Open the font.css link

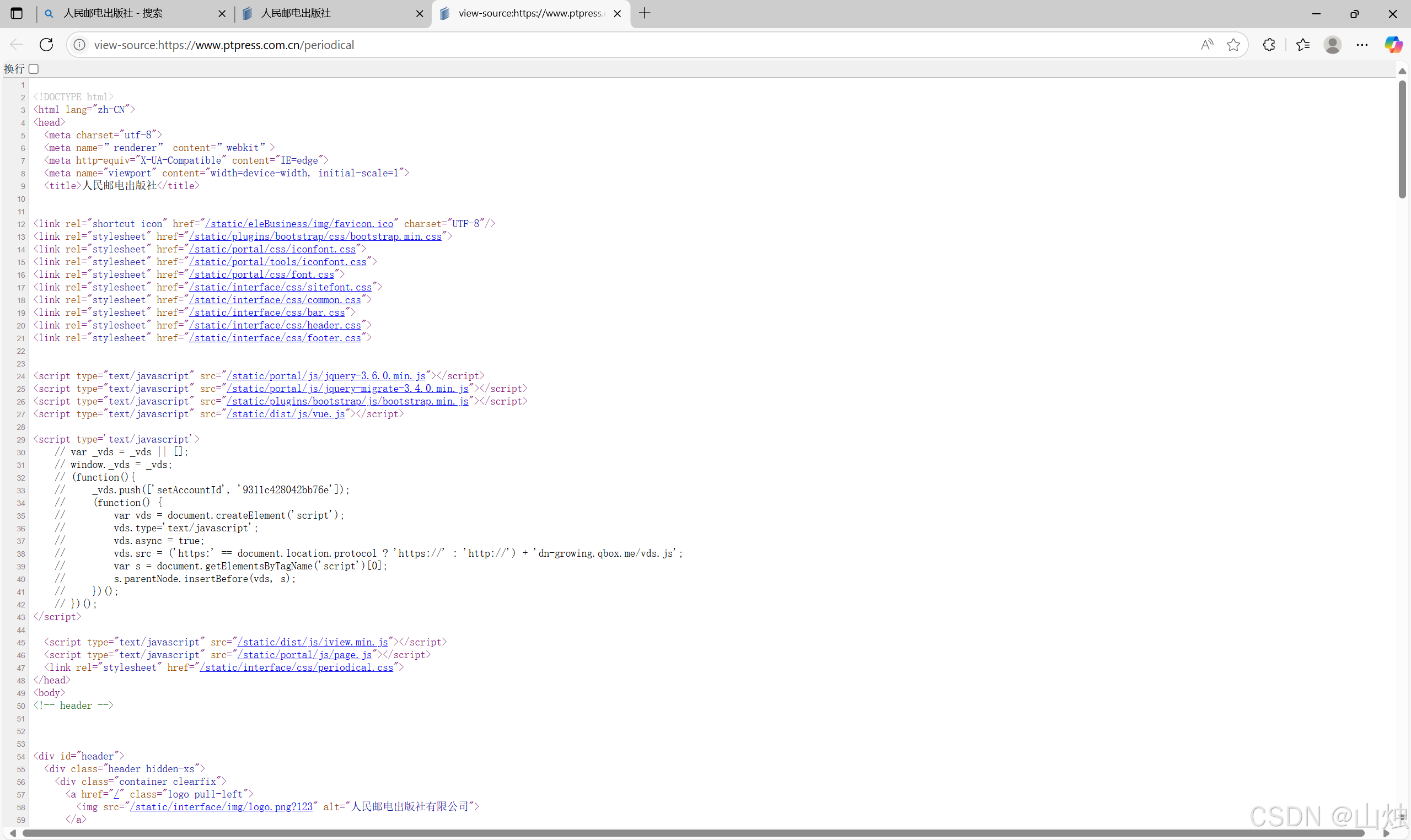(x=261, y=274)
